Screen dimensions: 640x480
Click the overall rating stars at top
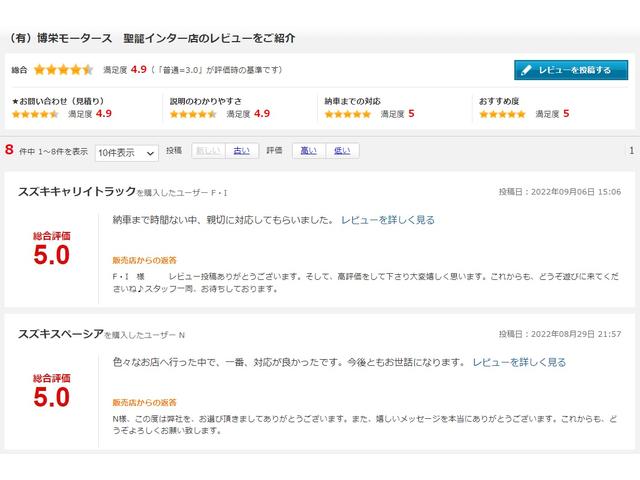click(x=63, y=70)
